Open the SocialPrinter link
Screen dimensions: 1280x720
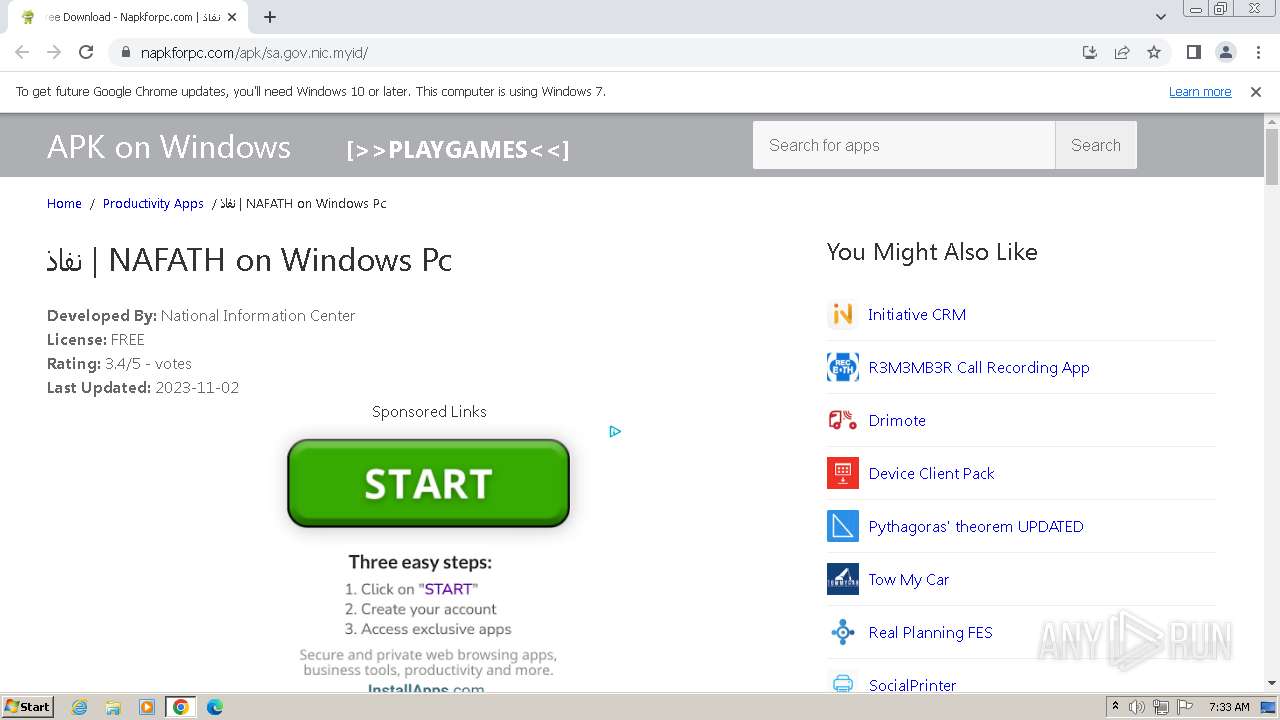pos(913,685)
